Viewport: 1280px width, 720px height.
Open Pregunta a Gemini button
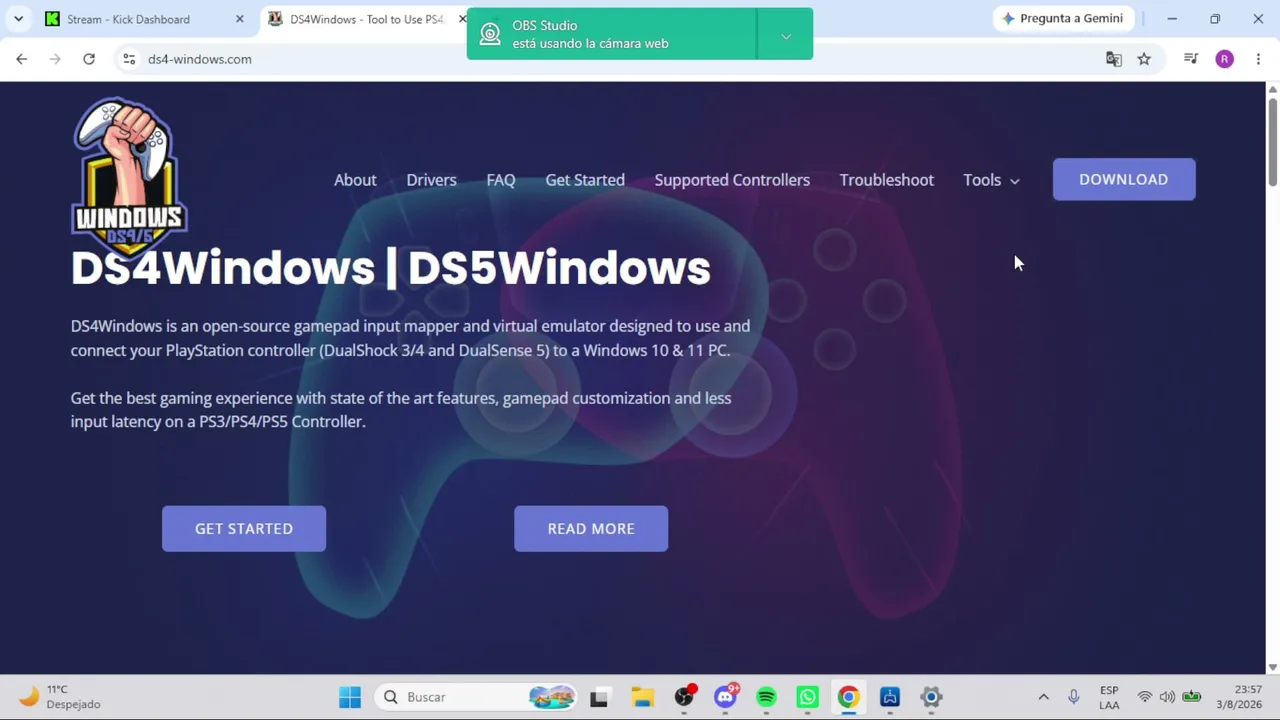(x=1064, y=19)
